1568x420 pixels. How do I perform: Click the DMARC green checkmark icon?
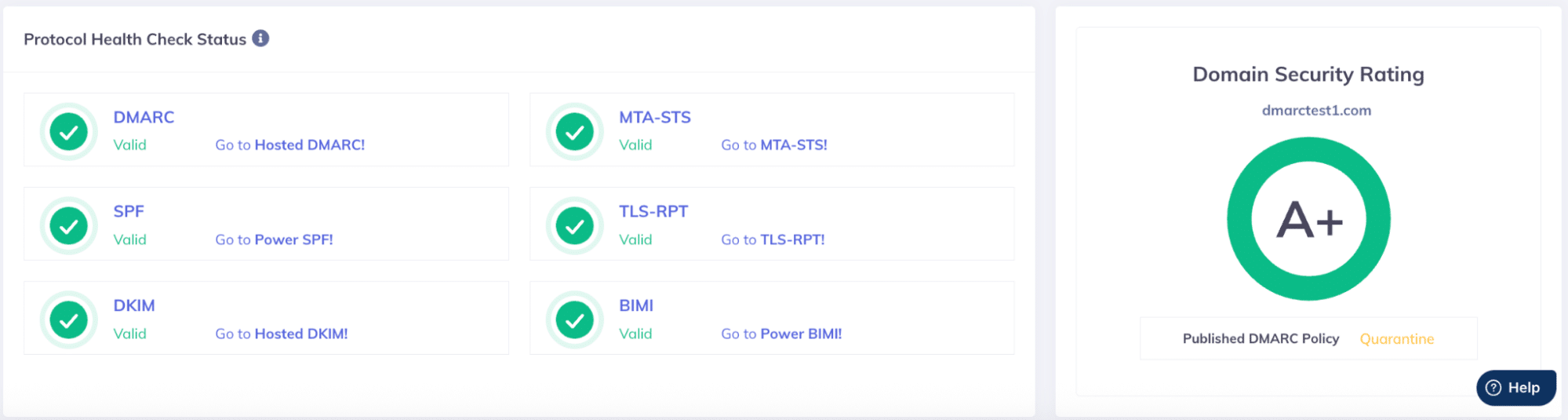point(69,132)
